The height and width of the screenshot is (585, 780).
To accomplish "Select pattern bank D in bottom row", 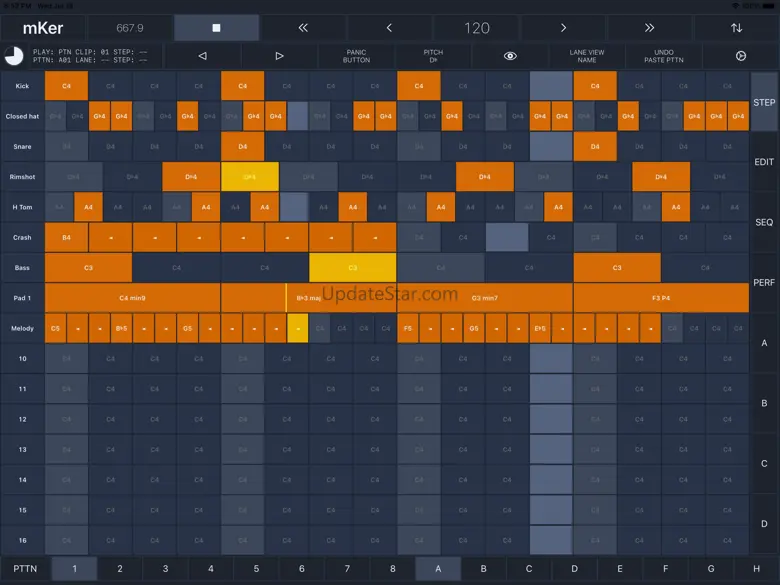I will pyautogui.click(x=574, y=569).
